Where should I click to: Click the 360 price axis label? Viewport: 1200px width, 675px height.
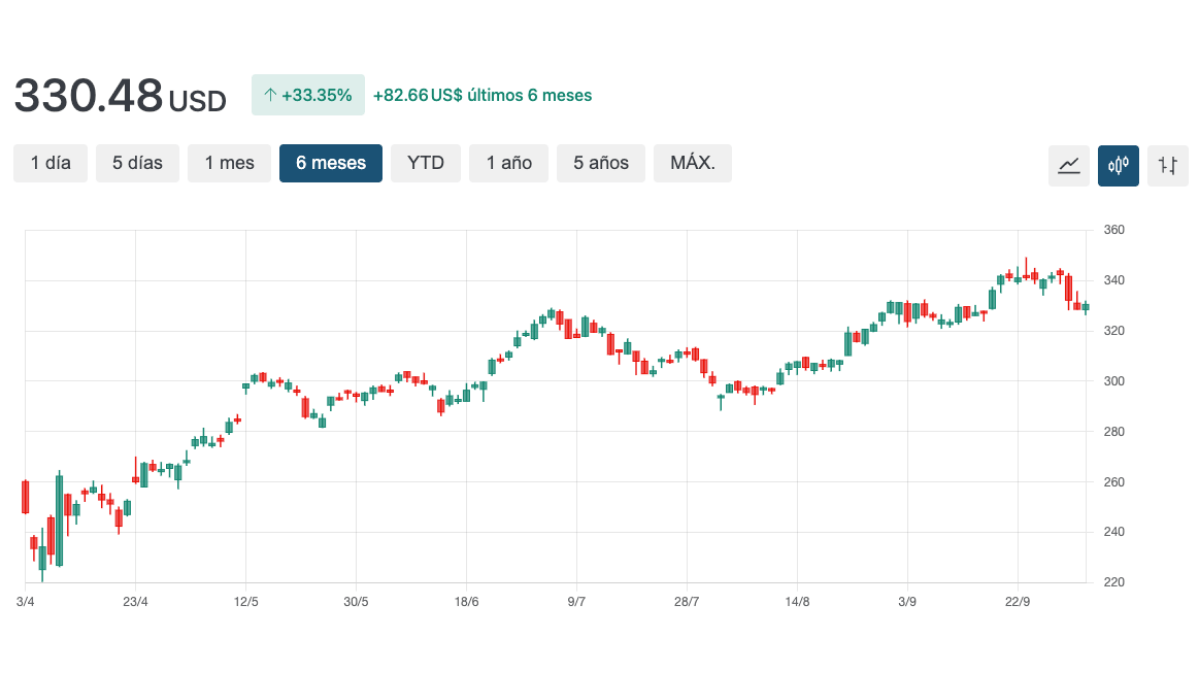[1114, 230]
